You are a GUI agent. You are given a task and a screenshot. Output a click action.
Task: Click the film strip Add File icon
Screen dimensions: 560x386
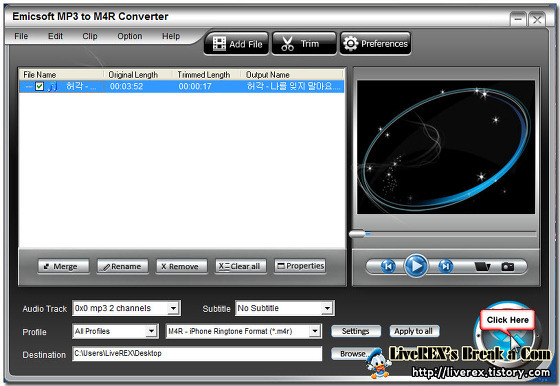219,44
